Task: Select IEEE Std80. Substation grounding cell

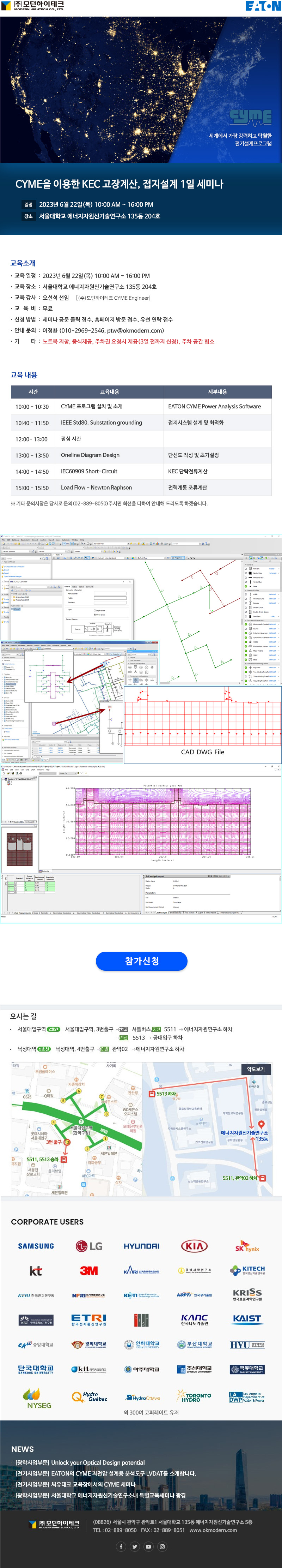Action: point(109,423)
